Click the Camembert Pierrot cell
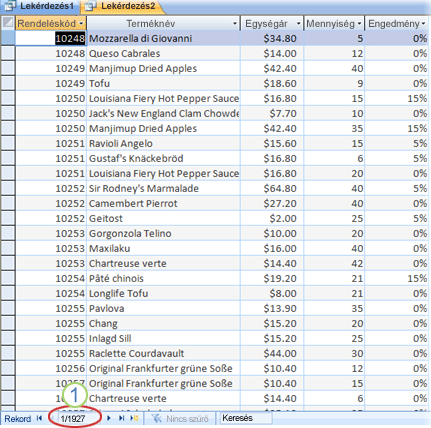 [x=163, y=203]
